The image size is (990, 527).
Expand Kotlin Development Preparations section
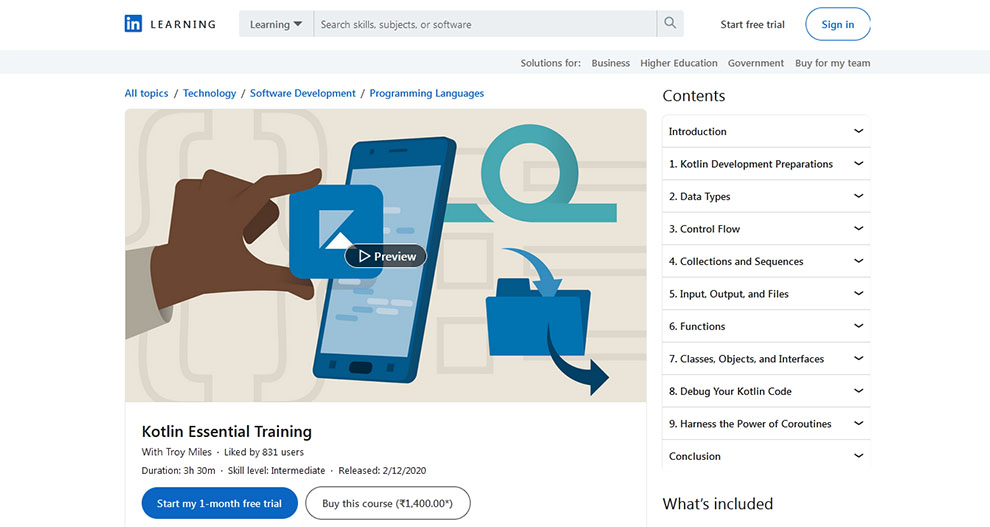click(x=766, y=164)
